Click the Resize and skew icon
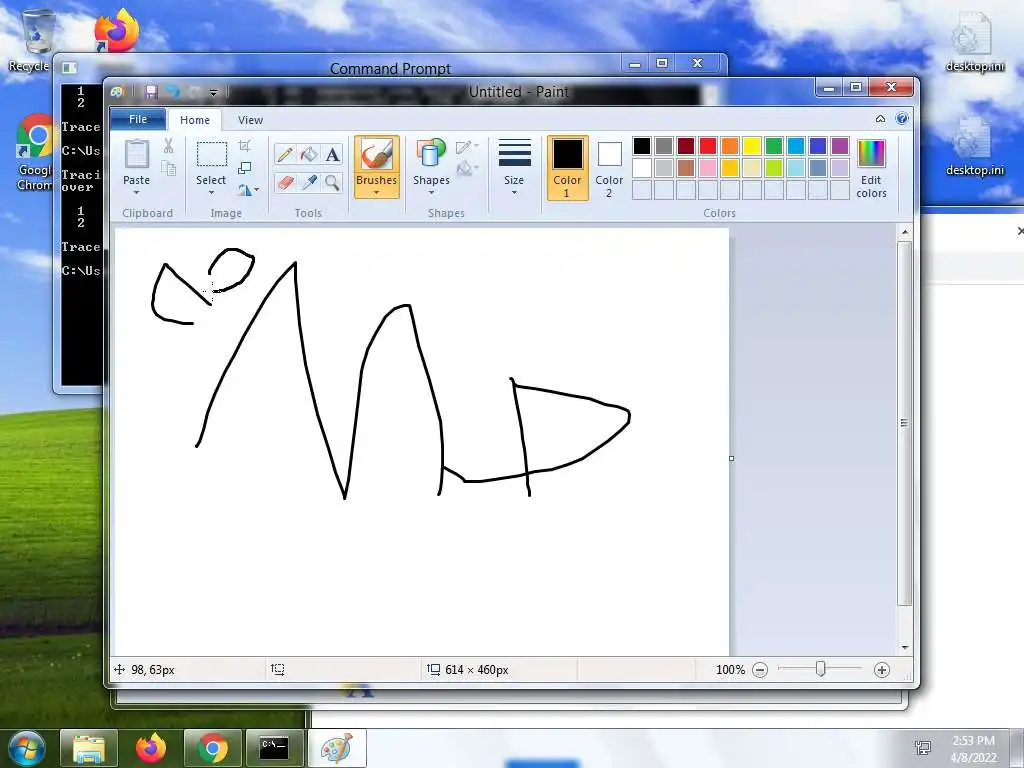Screen dimensions: 1024x768 click(x=244, y=168)
